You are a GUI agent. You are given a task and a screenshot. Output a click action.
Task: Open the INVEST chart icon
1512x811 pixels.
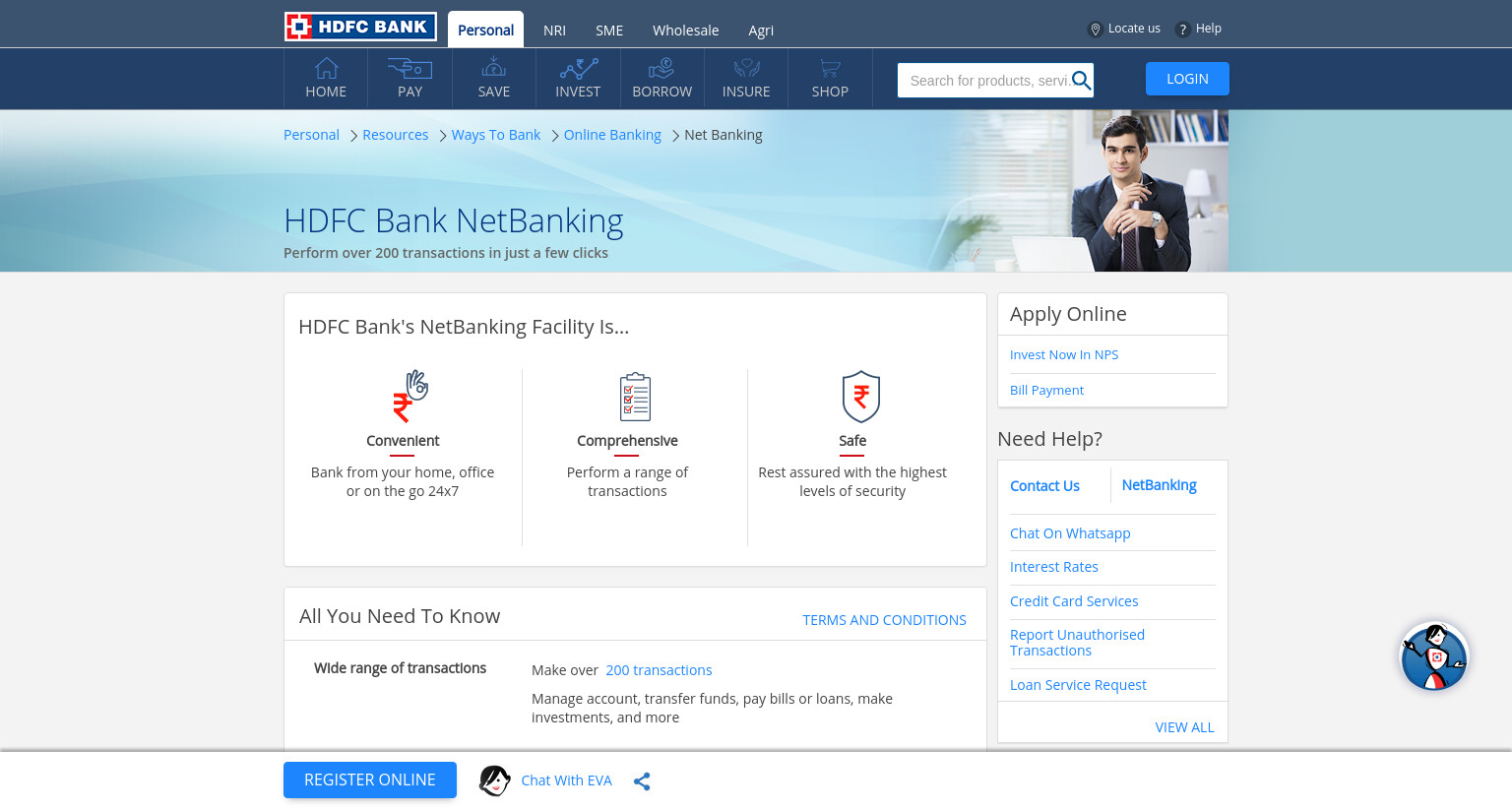tap(578, 68)
